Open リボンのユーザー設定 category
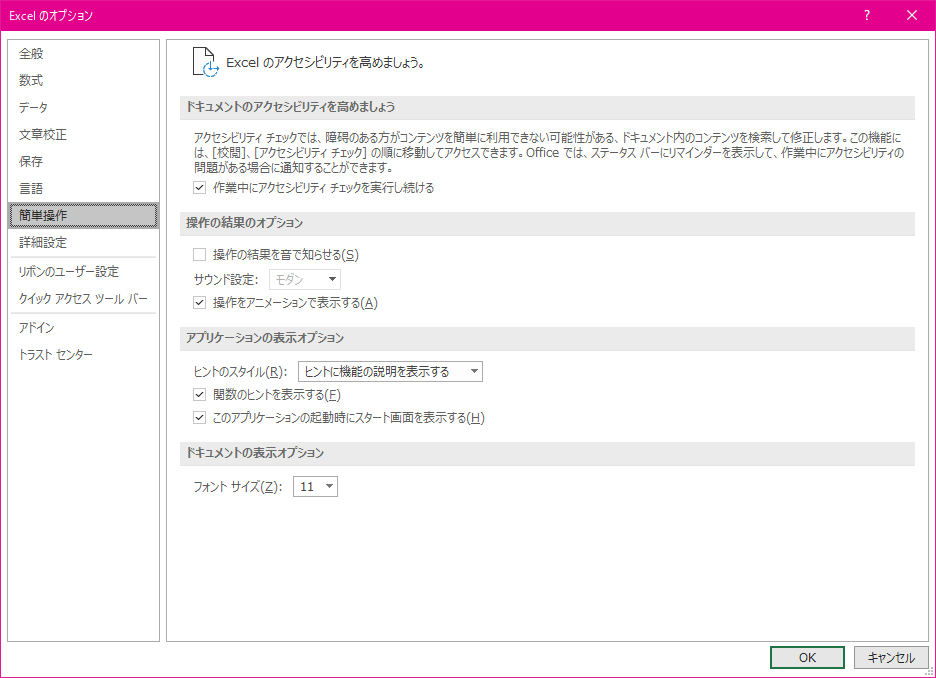 [x=84, y=272]
